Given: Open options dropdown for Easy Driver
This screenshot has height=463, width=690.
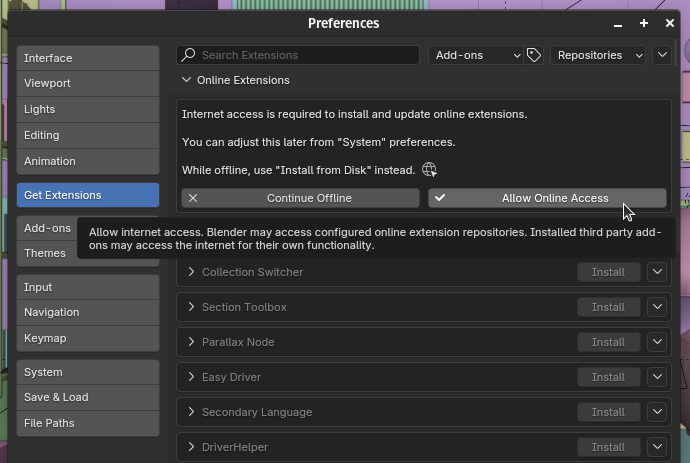Looking at the screenshot, I should coord(657,377).
